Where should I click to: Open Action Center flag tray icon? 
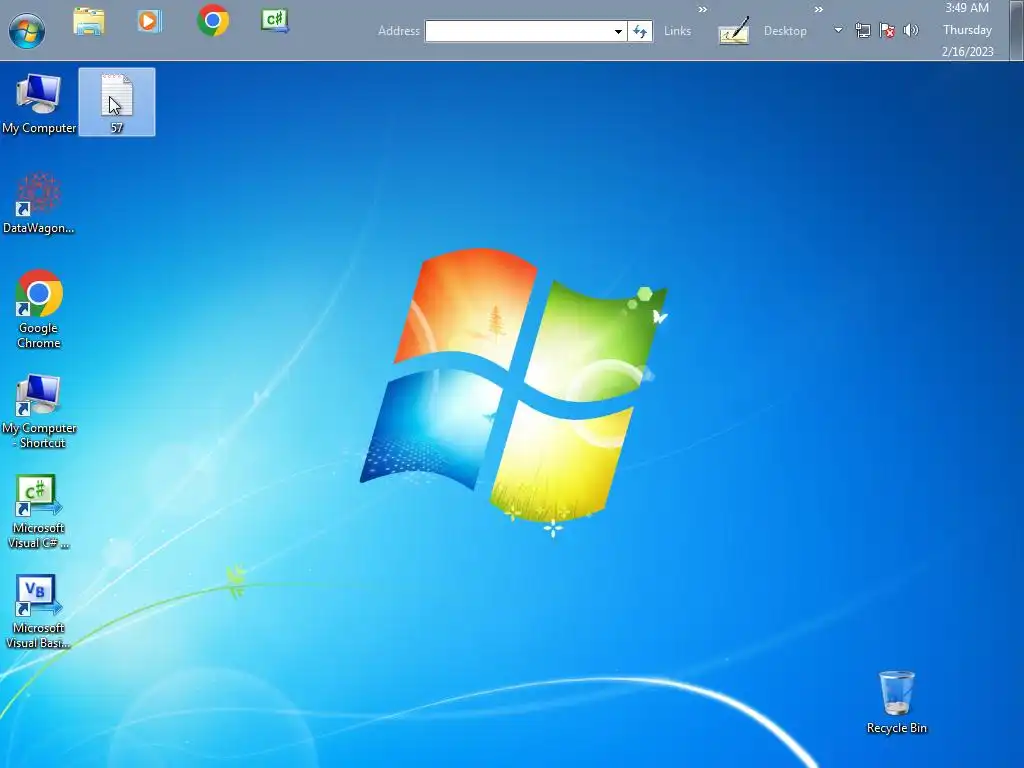point(887,30)
